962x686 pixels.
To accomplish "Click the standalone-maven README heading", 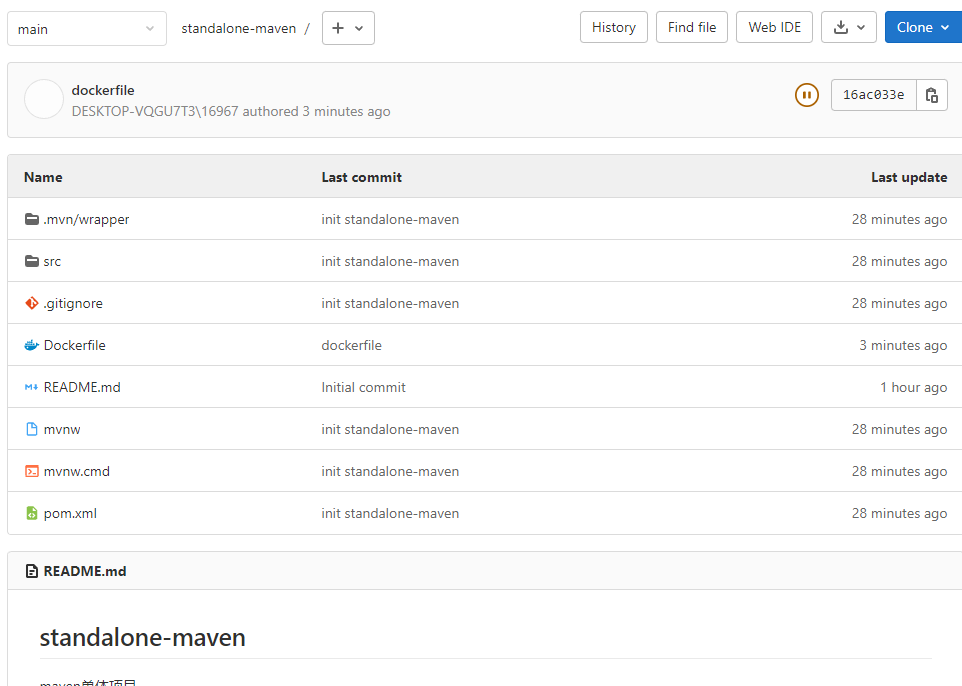I will (x=142, y=638).
